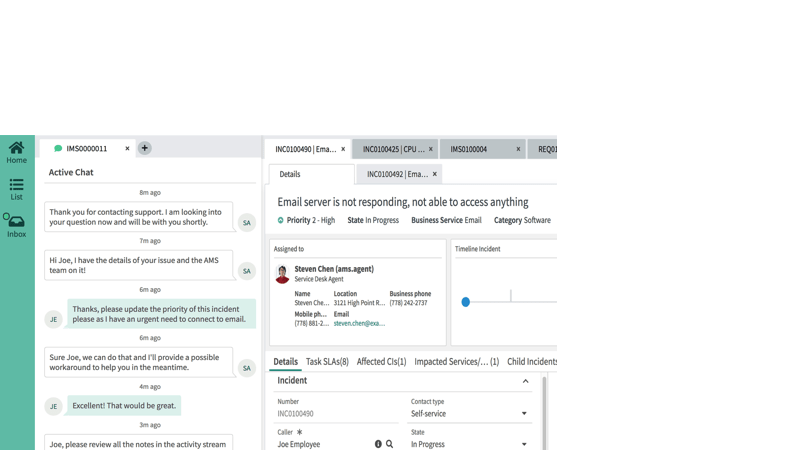Close the IMS0100004 tab

click(518, 149)
